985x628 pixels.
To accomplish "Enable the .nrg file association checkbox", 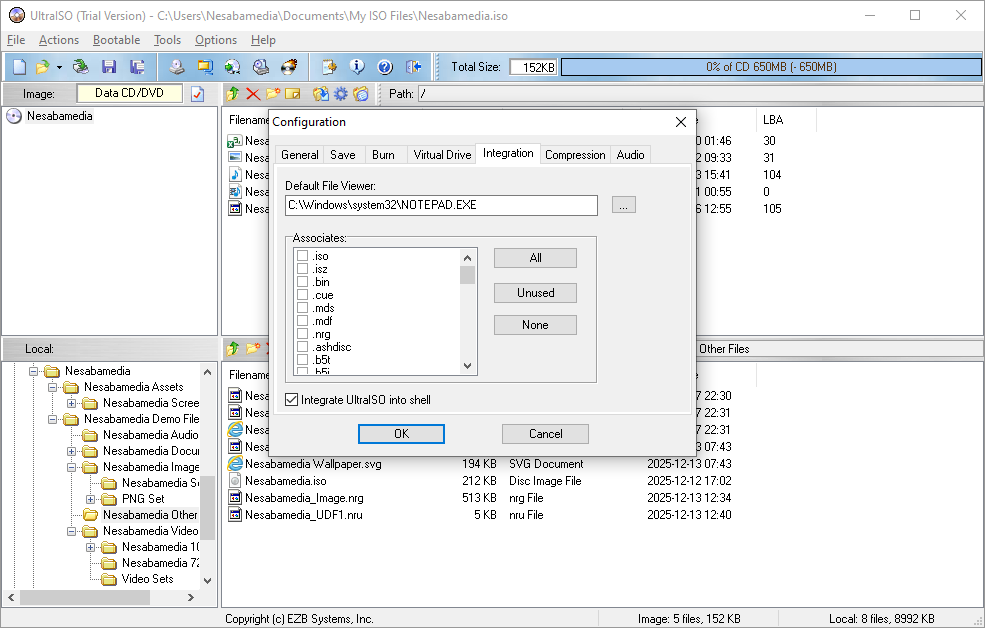I will click(302, 334).
